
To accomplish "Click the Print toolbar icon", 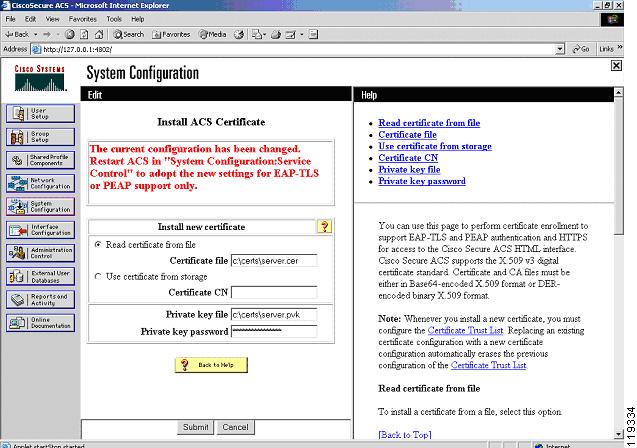I will (276, 35).
